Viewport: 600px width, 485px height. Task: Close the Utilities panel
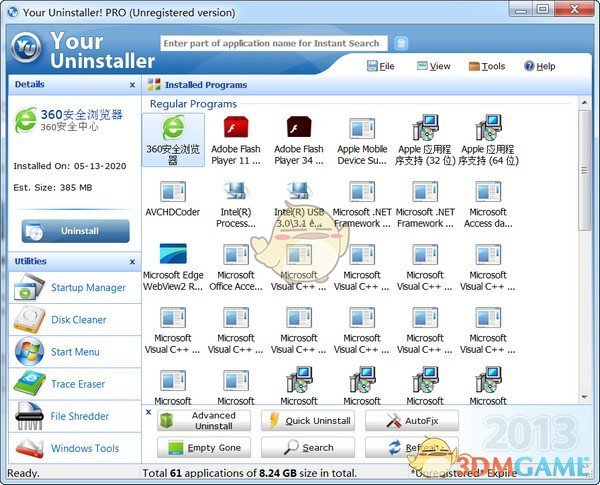pos(132,262)
